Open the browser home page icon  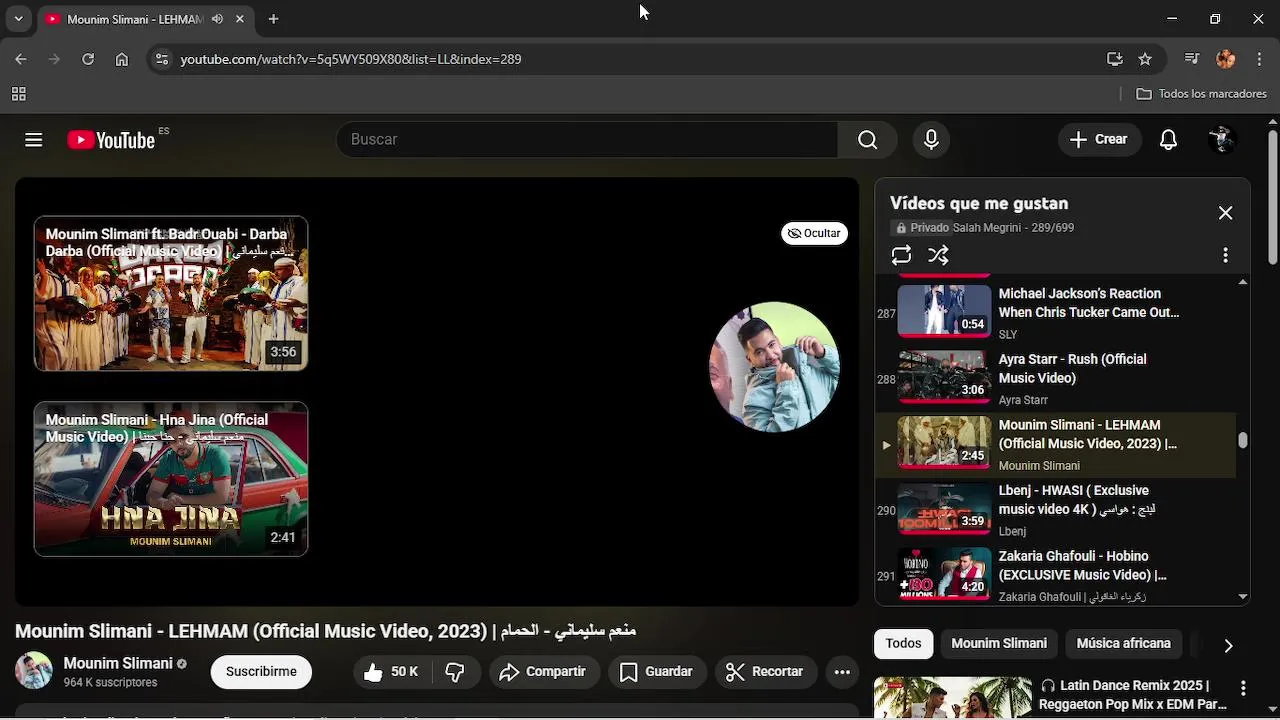point(122,59)
